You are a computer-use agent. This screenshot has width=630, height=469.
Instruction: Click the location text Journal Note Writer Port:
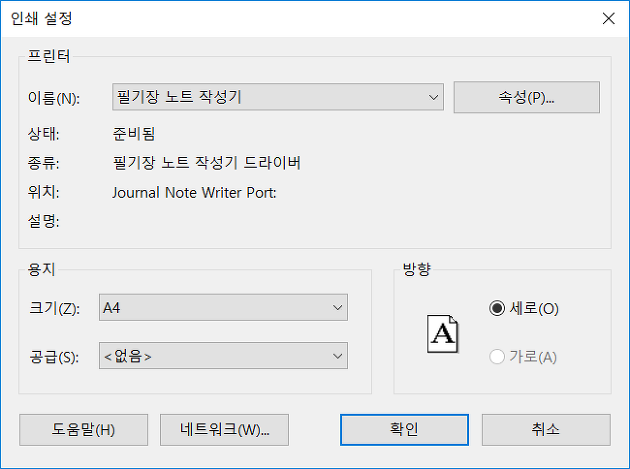[194, 193]
